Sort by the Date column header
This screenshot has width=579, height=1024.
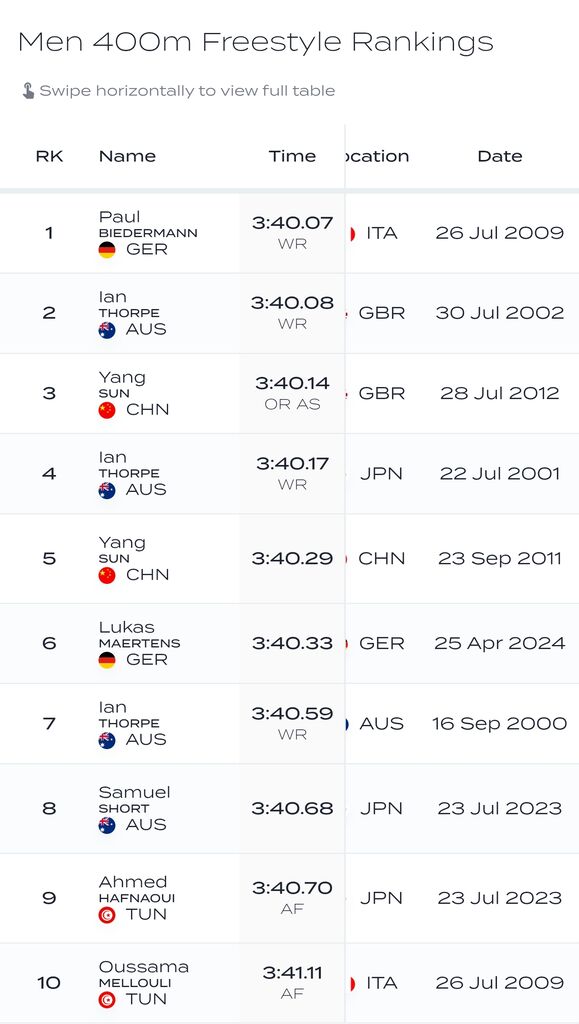point(500,156)
